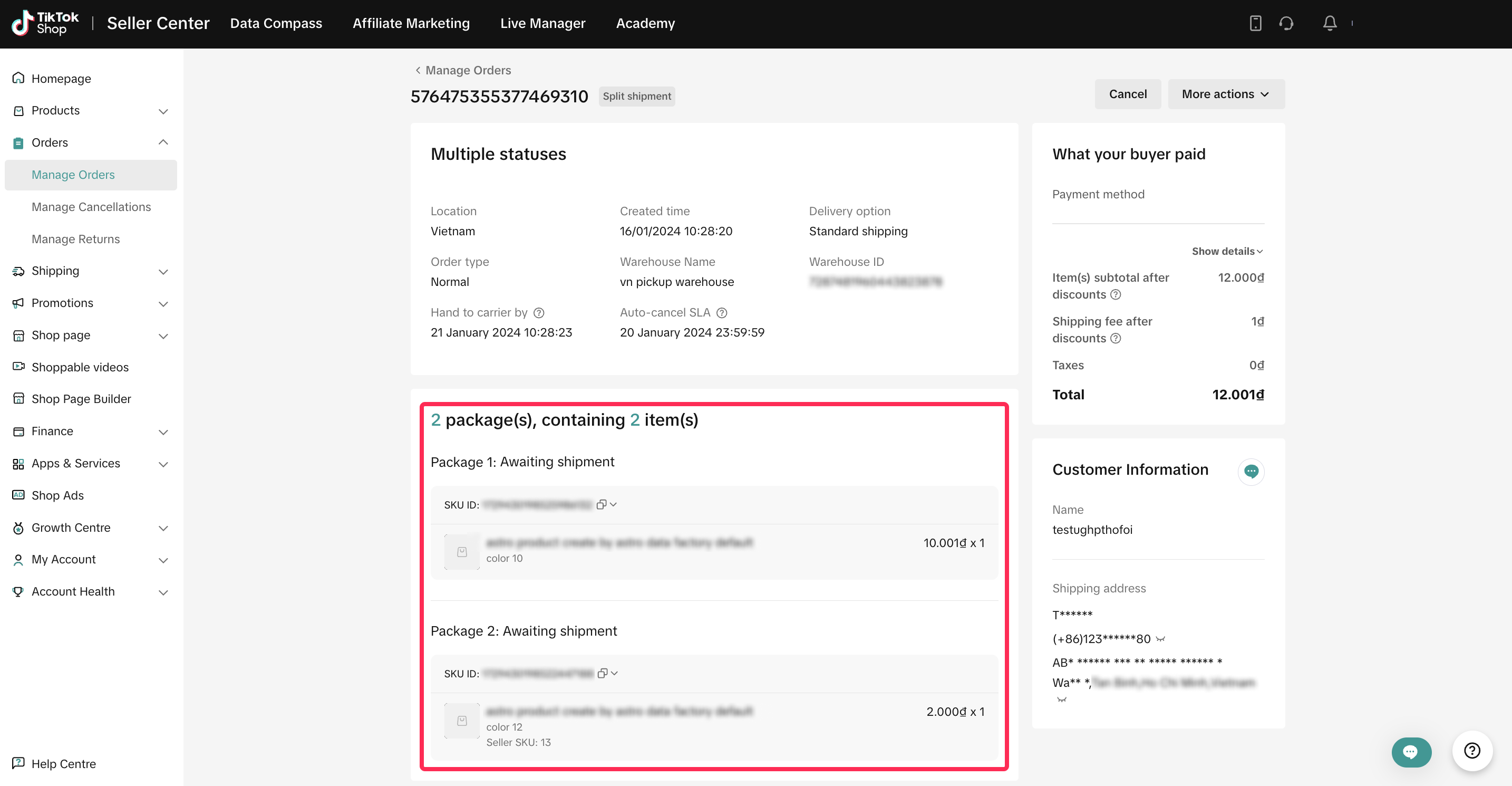
Task: Click the mobile phone icon in header
Action: tap(1255, 24)
